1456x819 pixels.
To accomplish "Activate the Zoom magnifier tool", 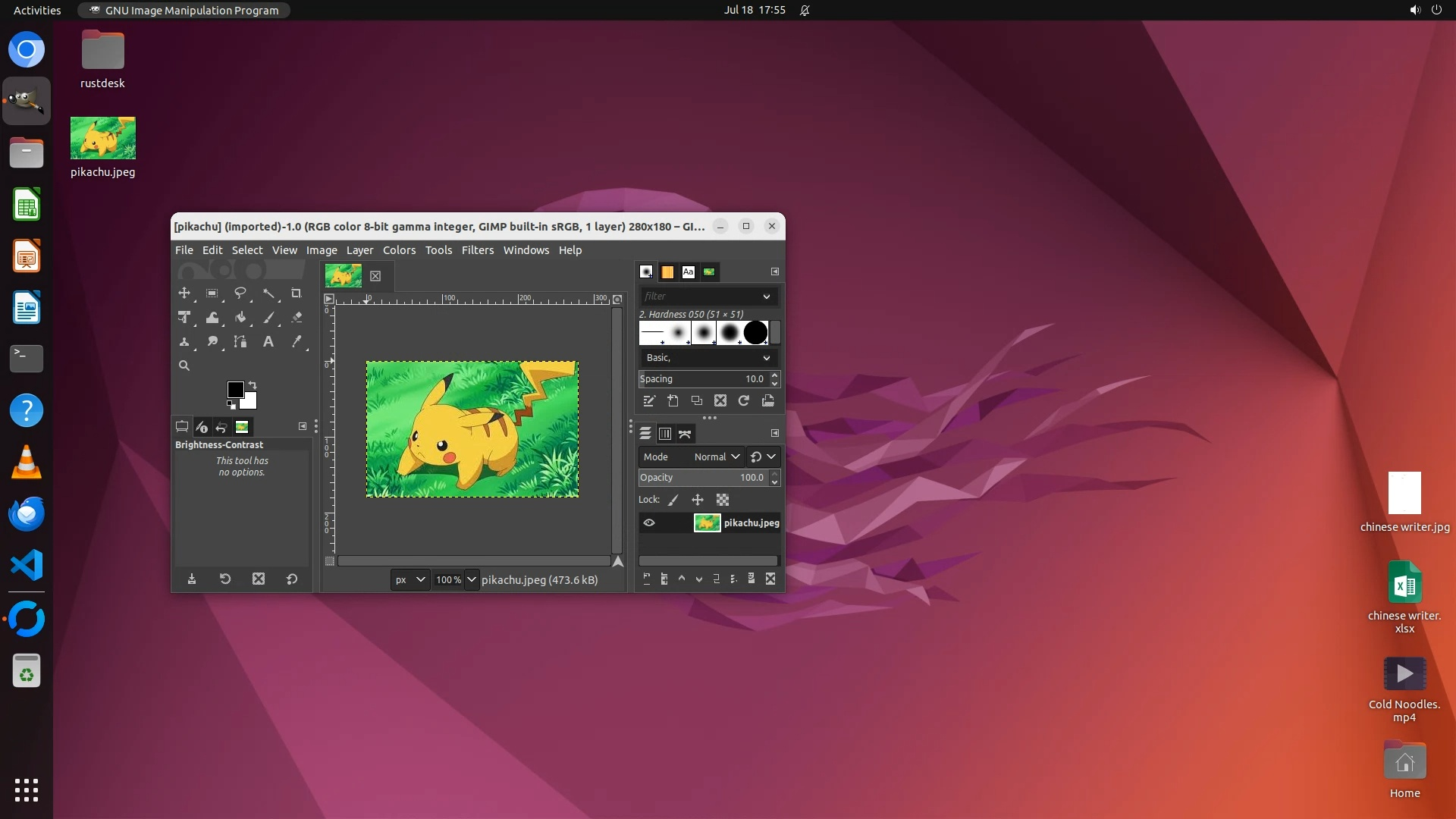I will (x=184, y=366).
